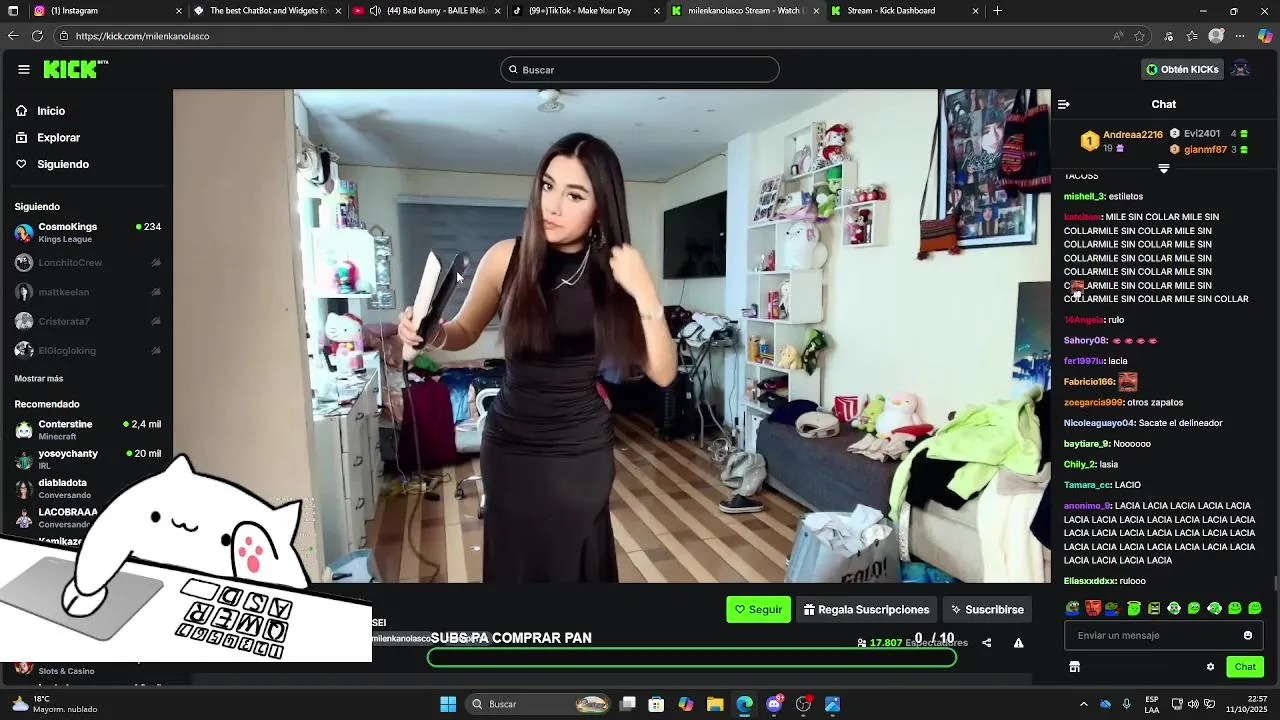Share the stream via share icon

987,643
